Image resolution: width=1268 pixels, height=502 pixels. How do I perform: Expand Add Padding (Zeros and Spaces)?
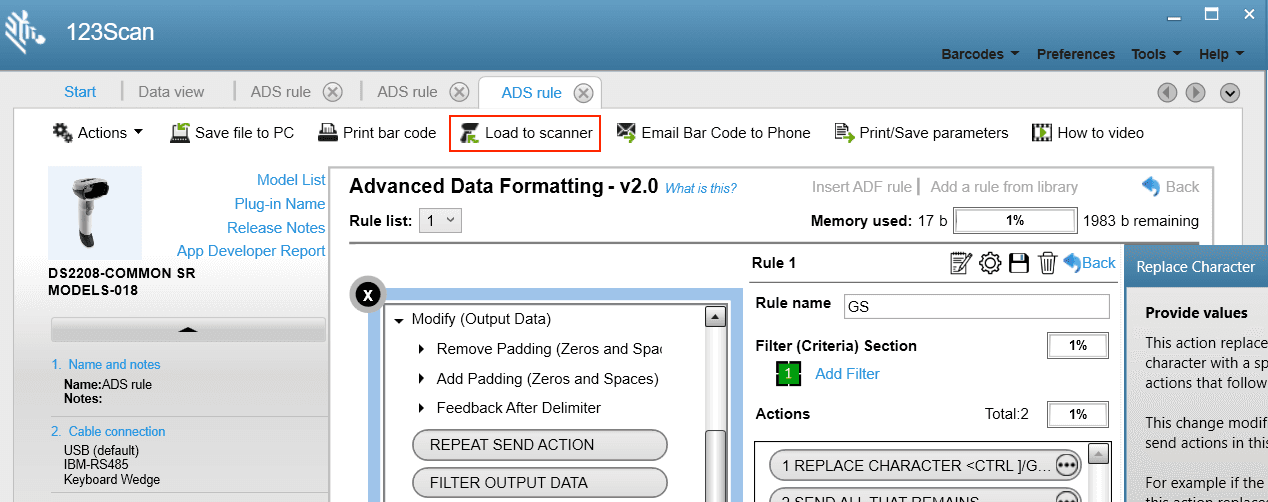[x=421, y=379]
